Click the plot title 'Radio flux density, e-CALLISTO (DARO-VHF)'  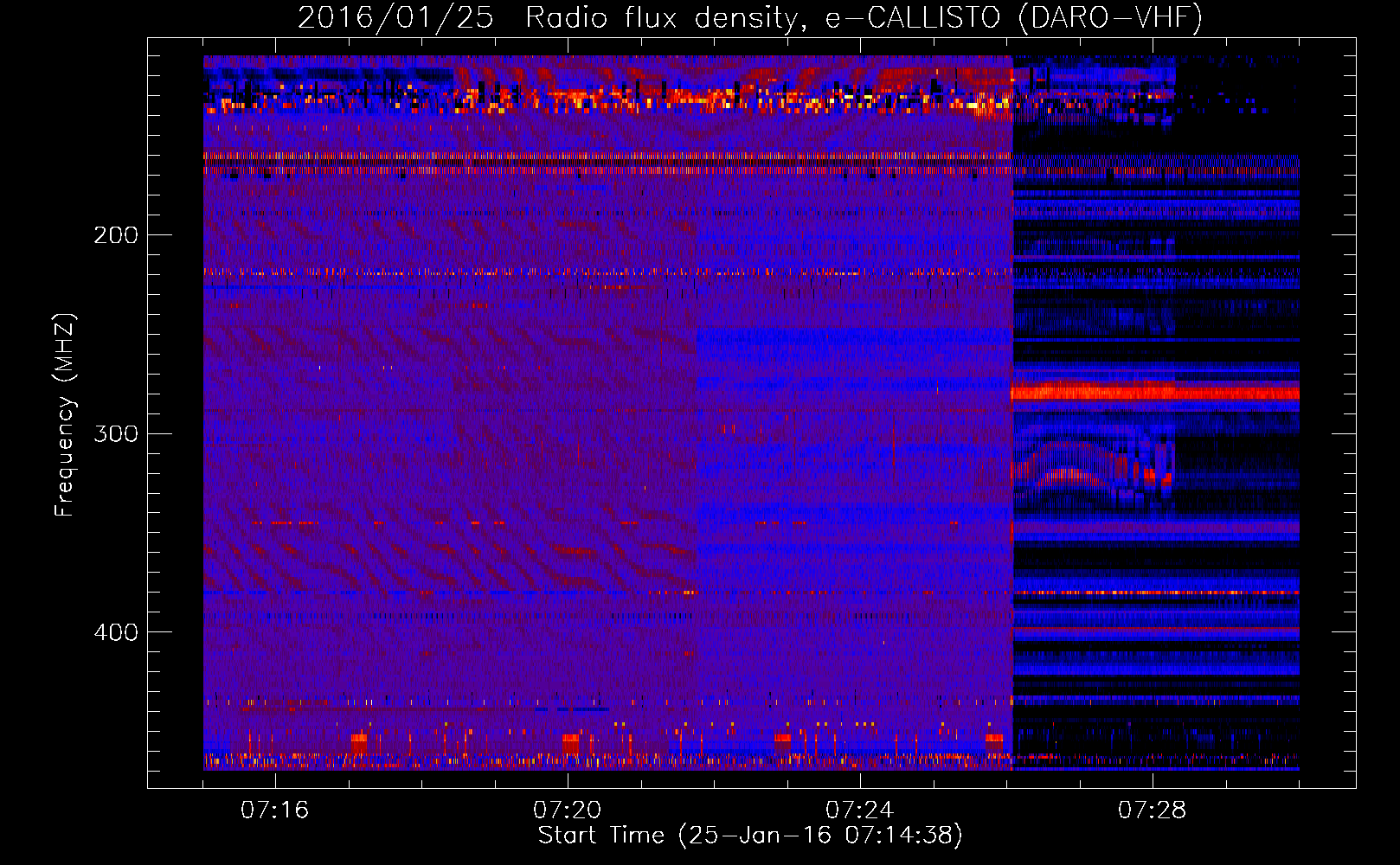pyautogui.click(x=864, y=17)
